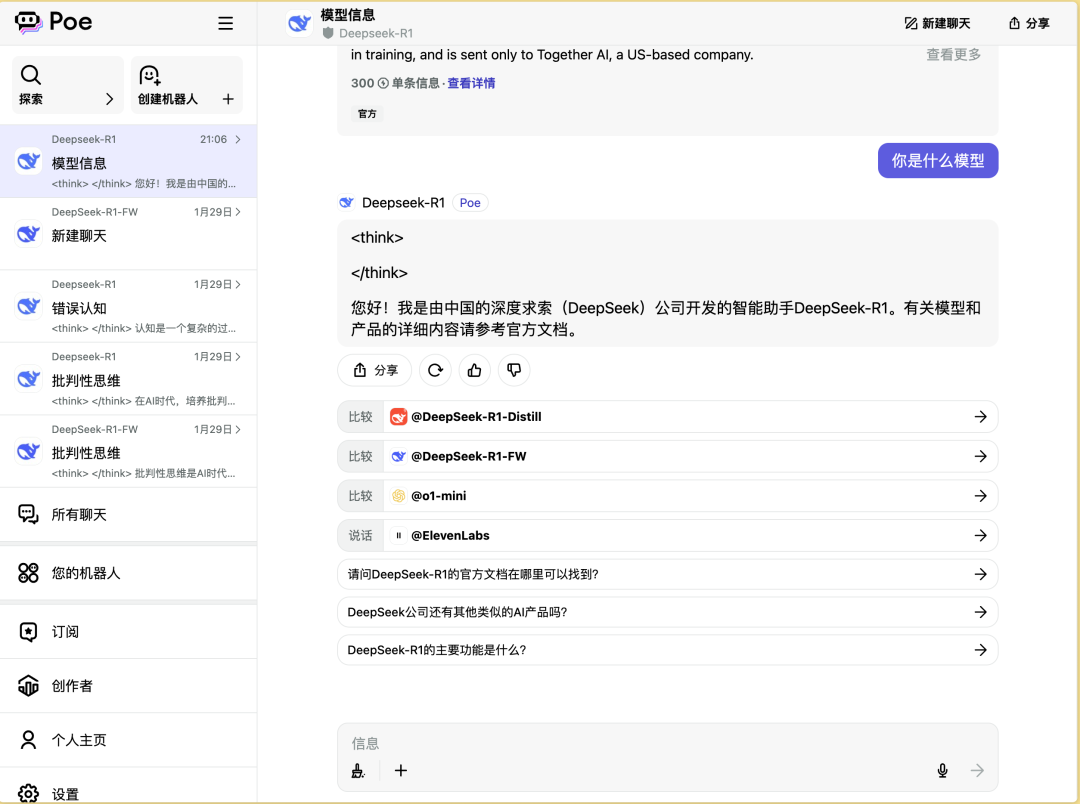Click 查看更多 to see more description
The height and width of the screenshot is (804, 1080).
click(953, 54)
